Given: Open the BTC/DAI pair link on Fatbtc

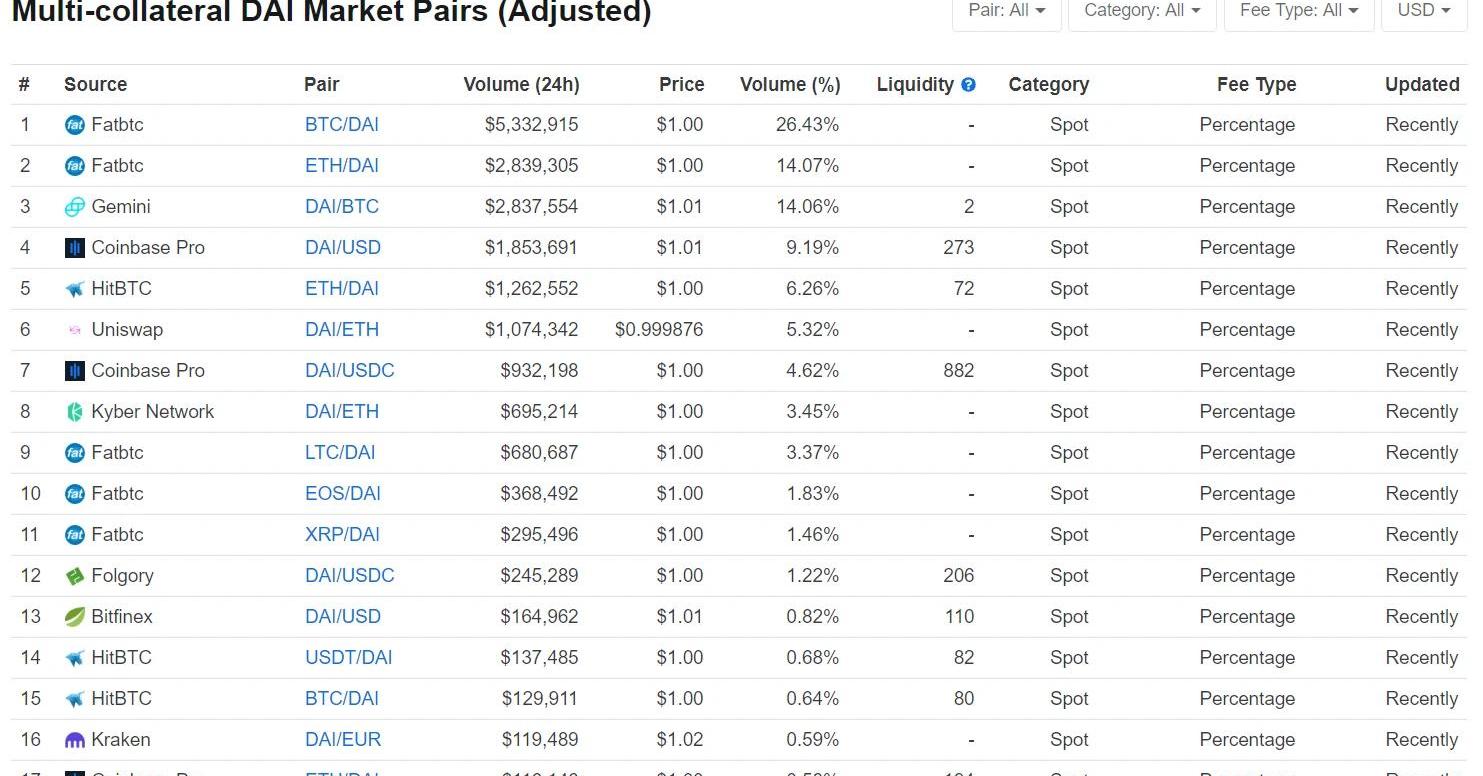Looking at the screenshot, I should [x=342, y=125].
